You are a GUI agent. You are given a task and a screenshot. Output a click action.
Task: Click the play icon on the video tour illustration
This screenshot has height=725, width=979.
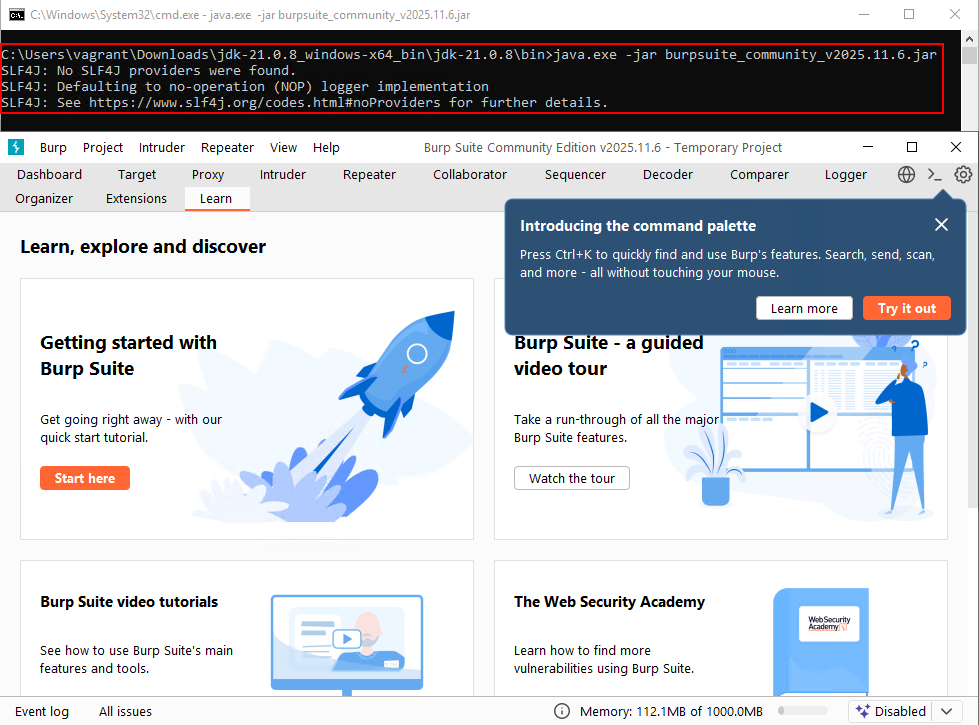click(x=818, y=412)
